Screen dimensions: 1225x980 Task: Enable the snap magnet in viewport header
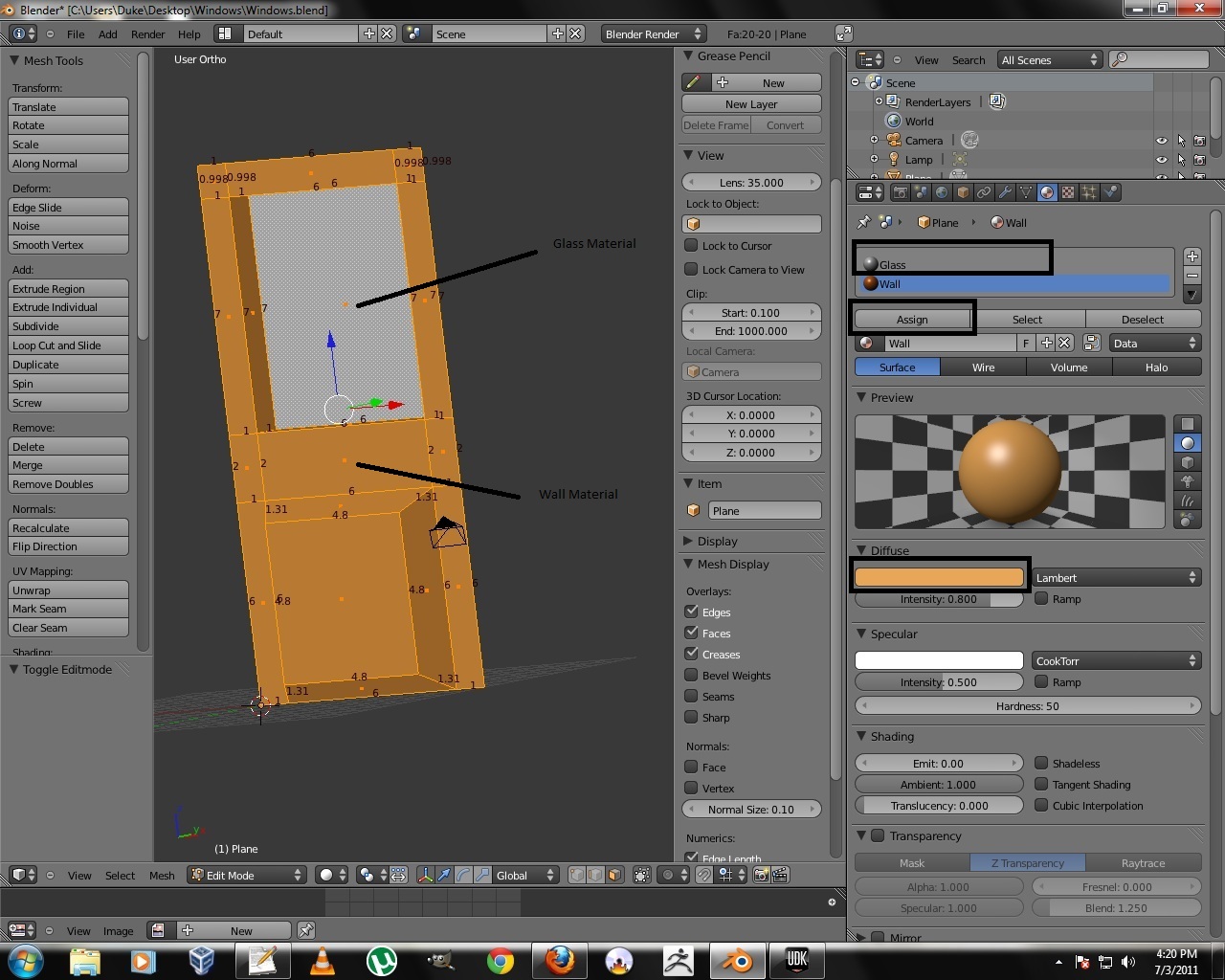[704, 875]
